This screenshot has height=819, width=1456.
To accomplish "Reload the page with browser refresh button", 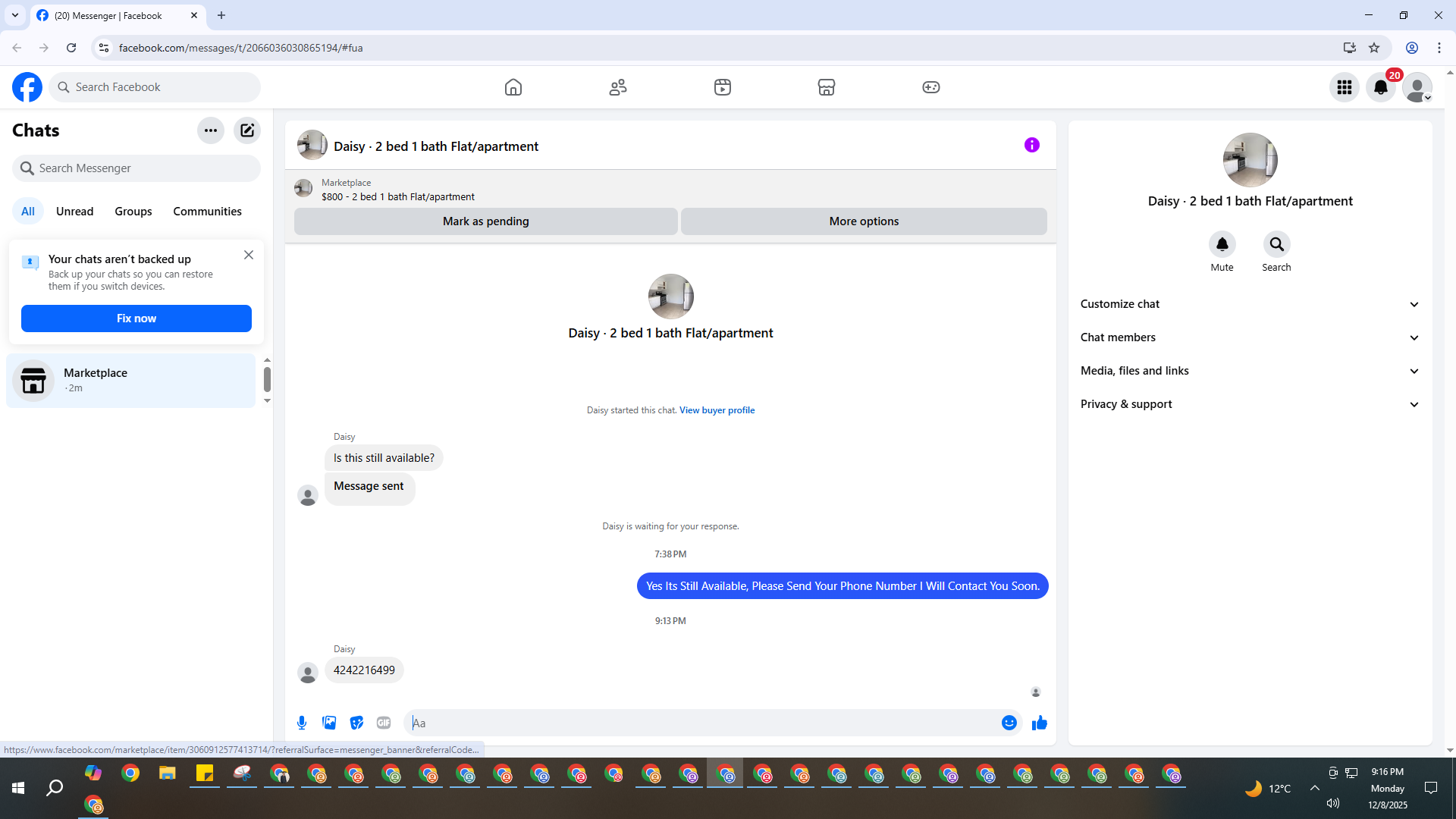I will 71,48.
